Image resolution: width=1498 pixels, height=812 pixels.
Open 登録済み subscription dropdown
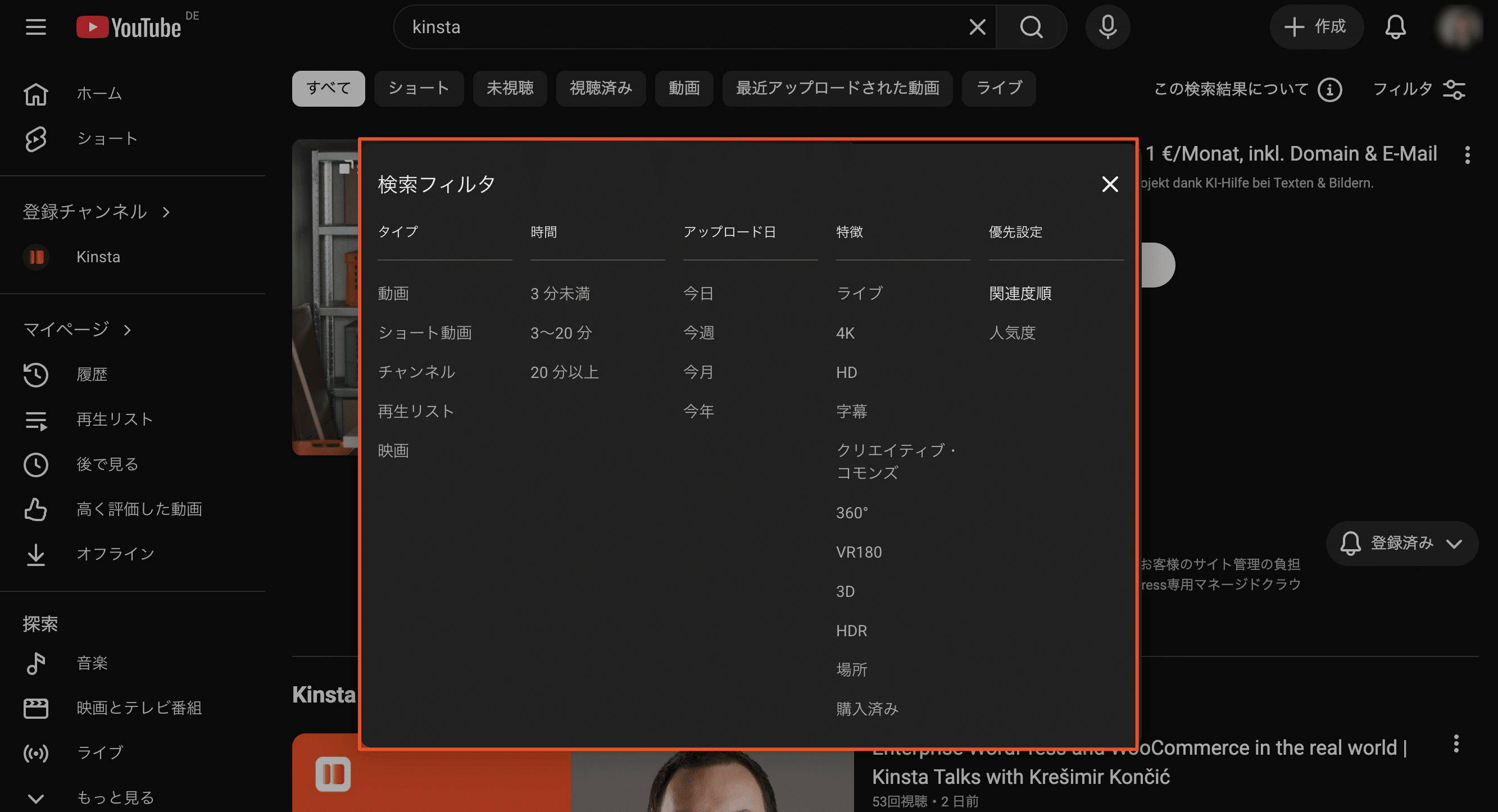[x=1401, y=544]
